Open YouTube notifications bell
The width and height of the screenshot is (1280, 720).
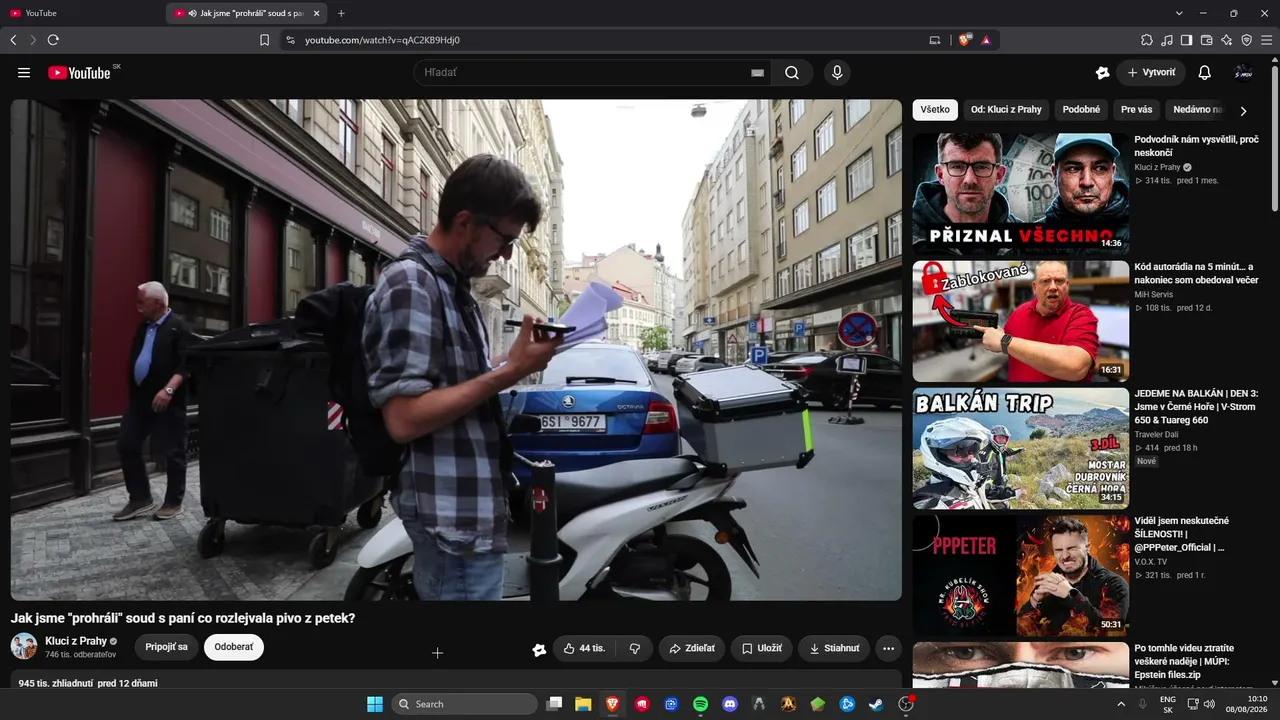(1205, 73)
